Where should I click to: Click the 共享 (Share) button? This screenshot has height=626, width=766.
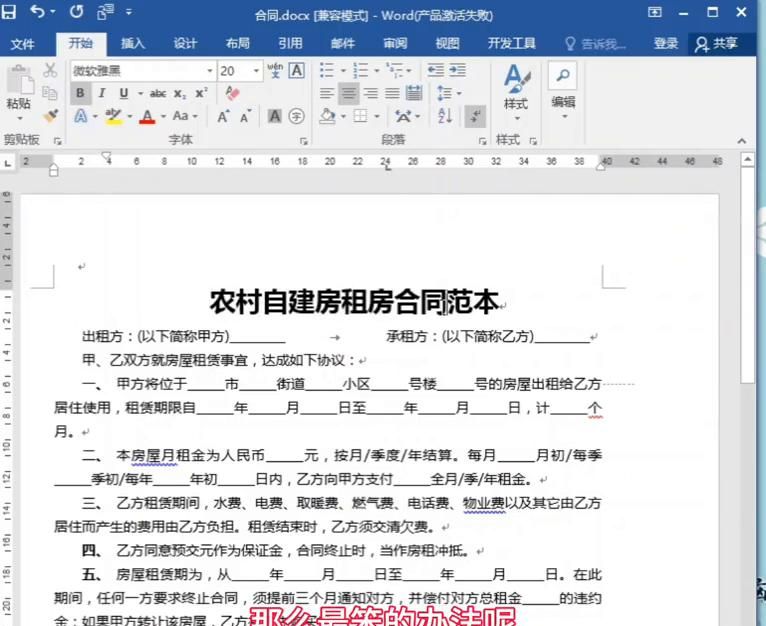717,44
